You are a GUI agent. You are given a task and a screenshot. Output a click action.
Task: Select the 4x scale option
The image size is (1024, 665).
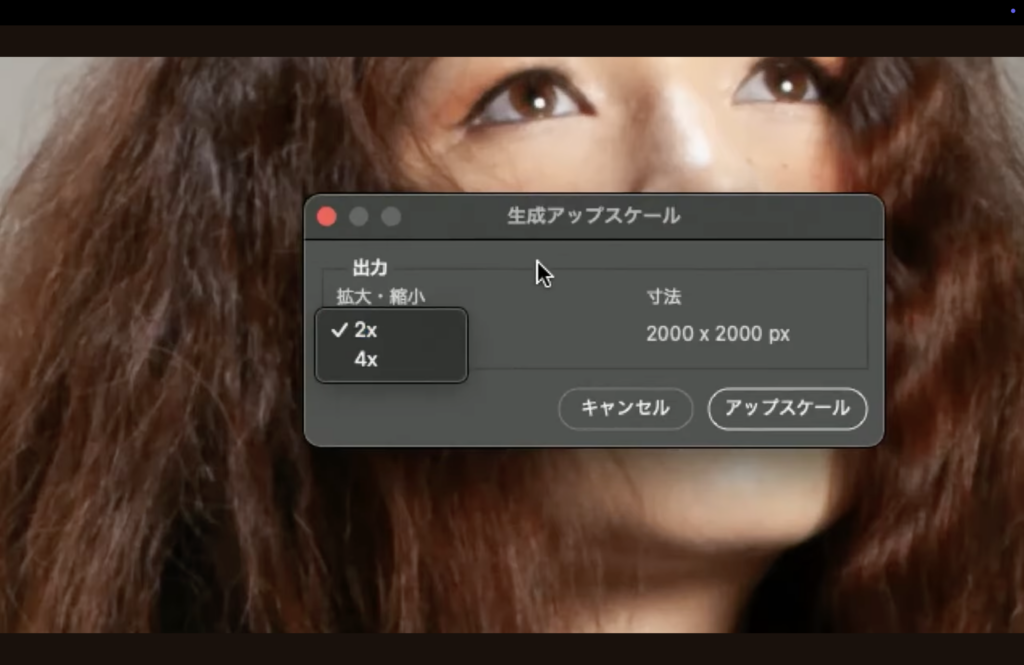pyautogui.click(x=366, y=360)
